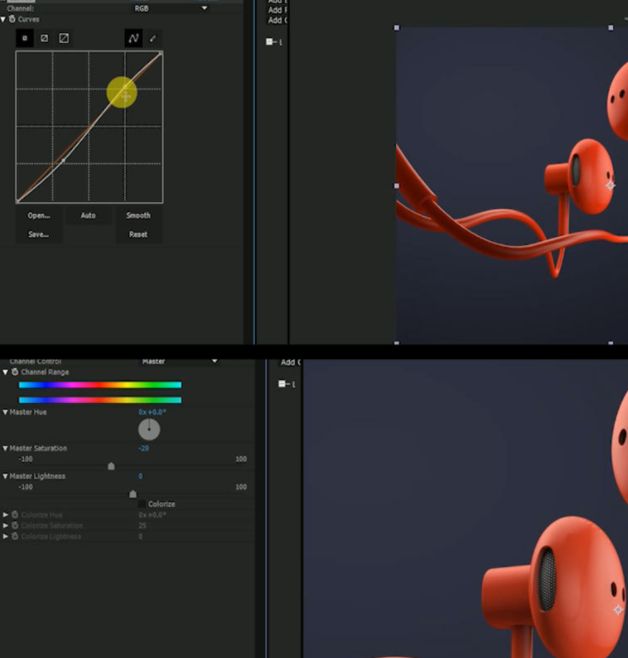628x658 pixels.
Task: Open the Channel RGB dropdown
Action: pyautogui.click(x=170, y=7)
